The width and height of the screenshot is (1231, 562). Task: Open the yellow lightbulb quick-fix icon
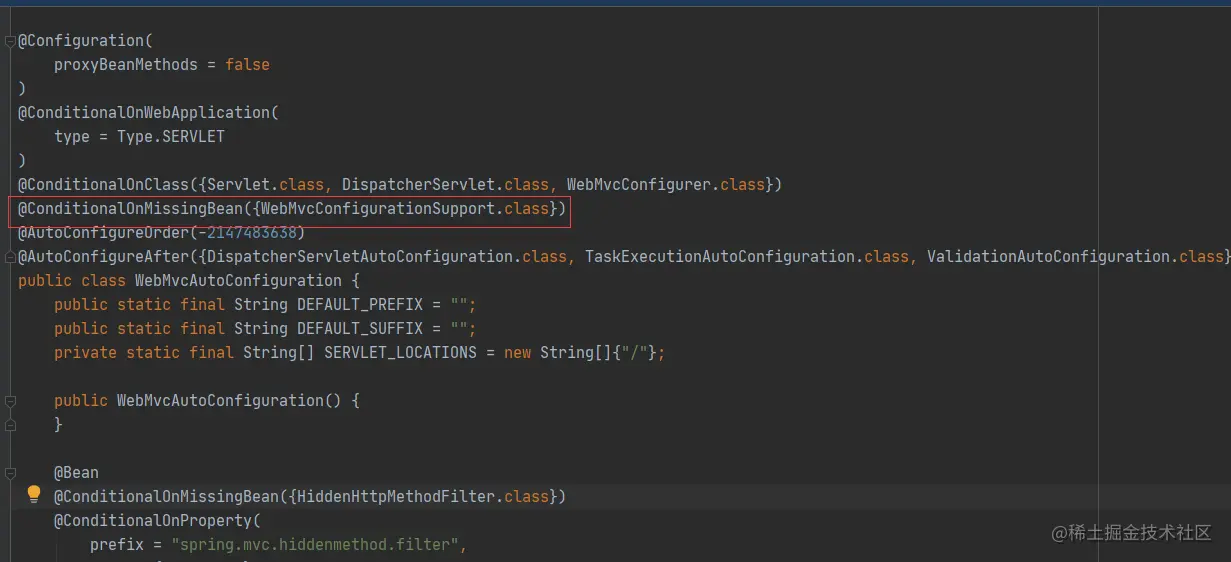pyautogui.click(x=34, y=494)
